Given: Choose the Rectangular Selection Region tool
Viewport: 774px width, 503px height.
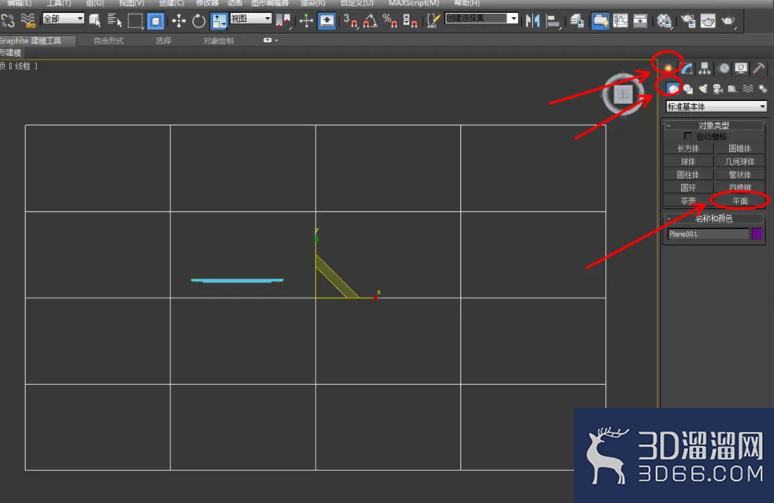Looking at the screenshot, I should (135, 20).
